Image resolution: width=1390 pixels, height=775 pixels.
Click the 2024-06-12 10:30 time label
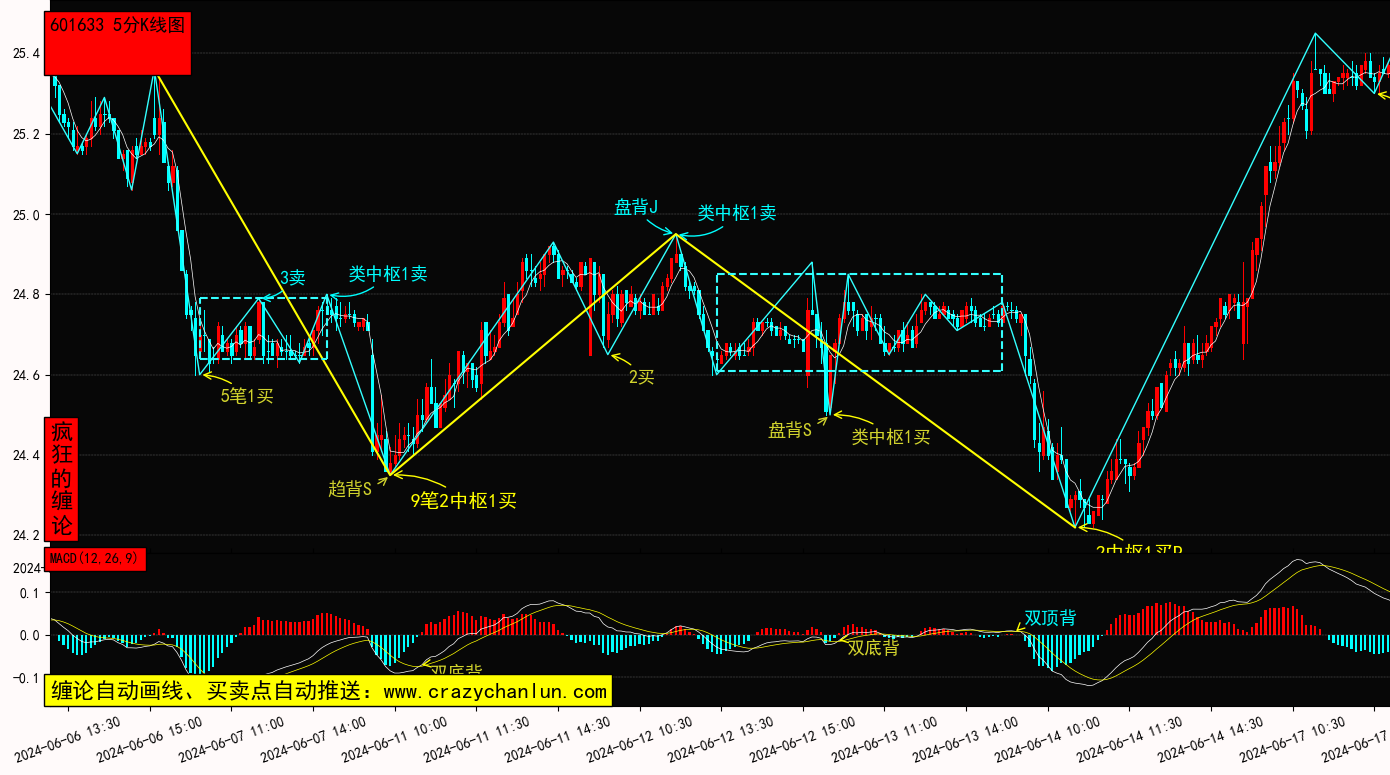coord(639,739)
